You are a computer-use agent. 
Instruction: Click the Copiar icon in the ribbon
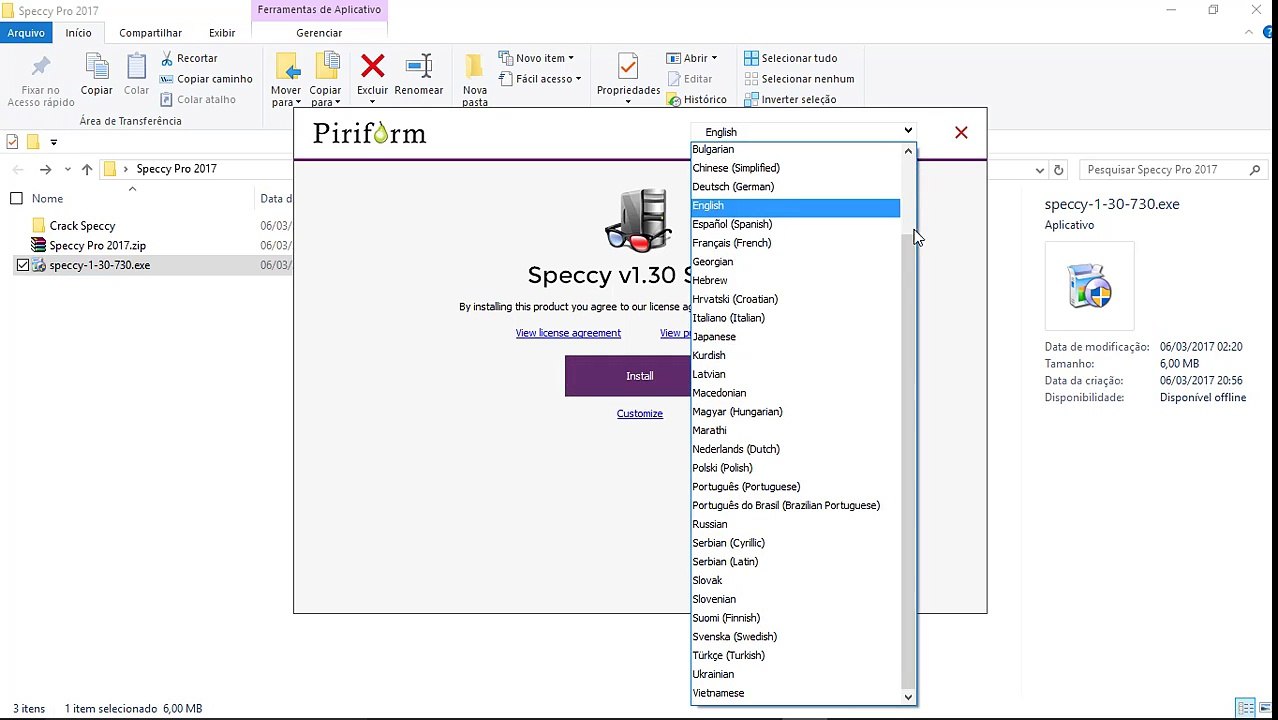click(97, 67)
